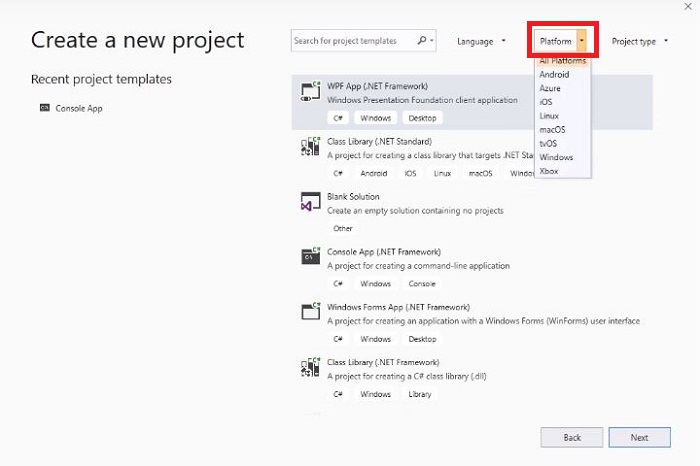Expand the search options arrow beside magnifier

(x=432, y=41)
